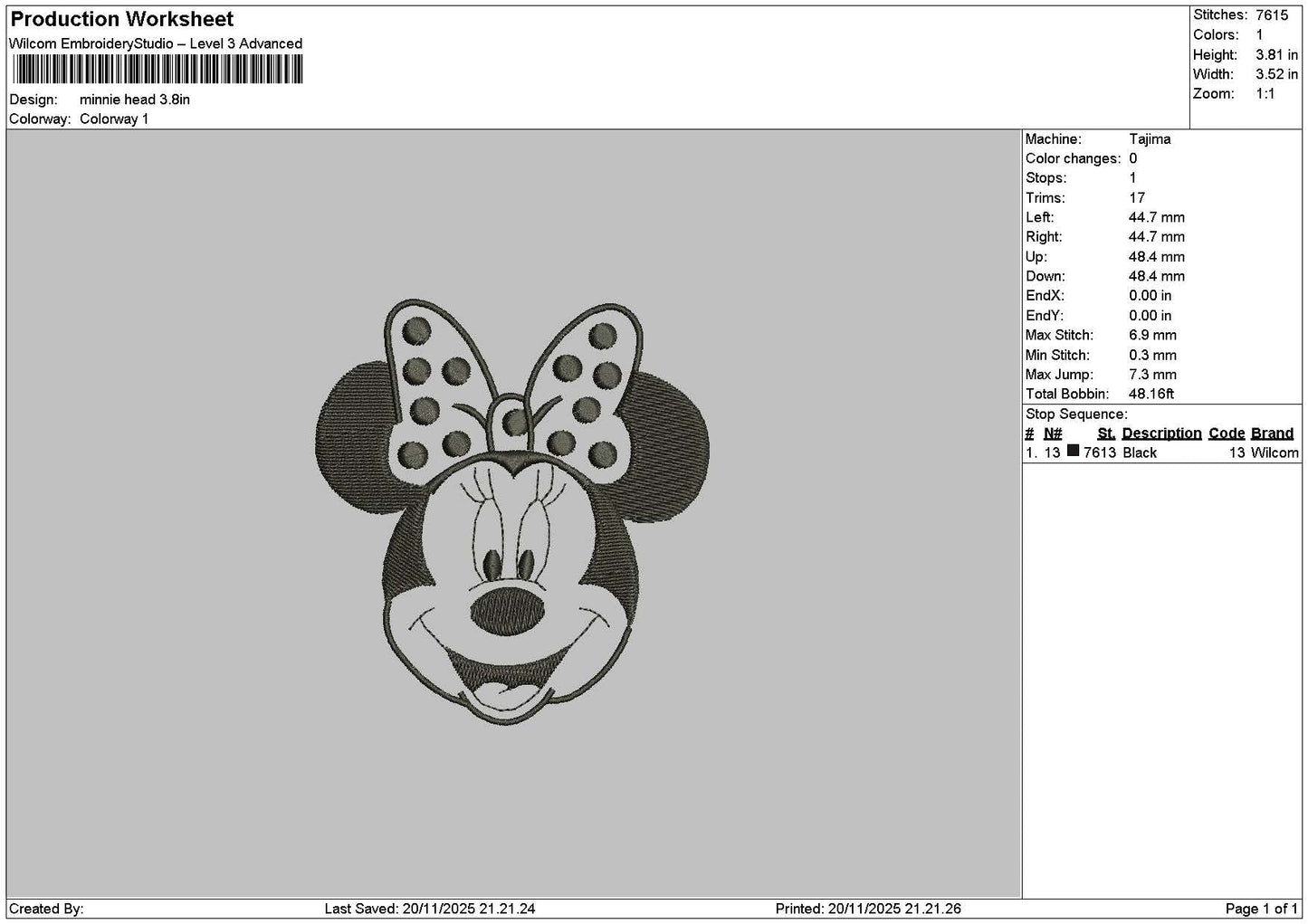This screenshot has width=1308, height=924.
Task: Click the 'Code' column header
Action: [1227, 433]
